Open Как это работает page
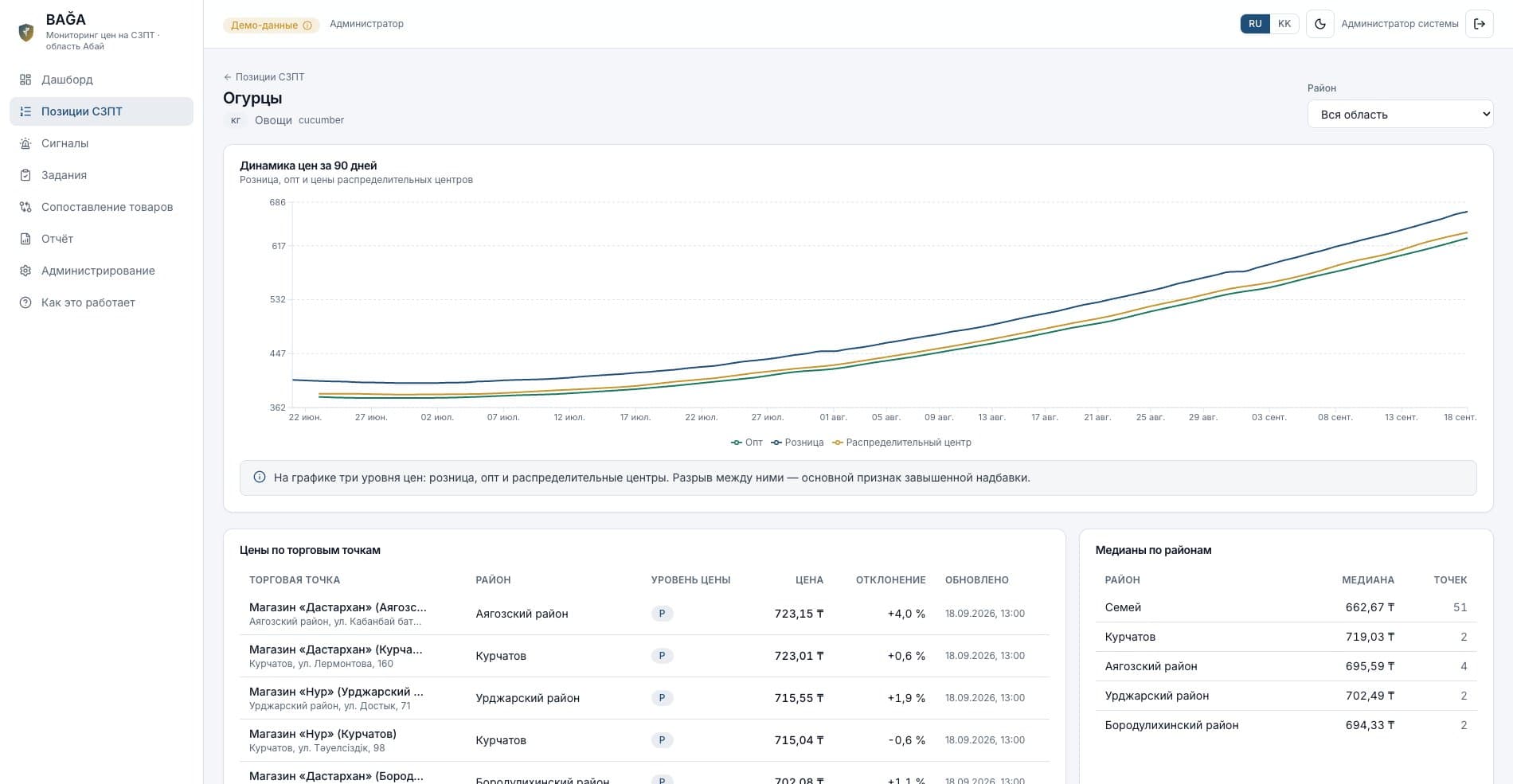Screen dimensions: 1513x784 click(x=101, y=302)
